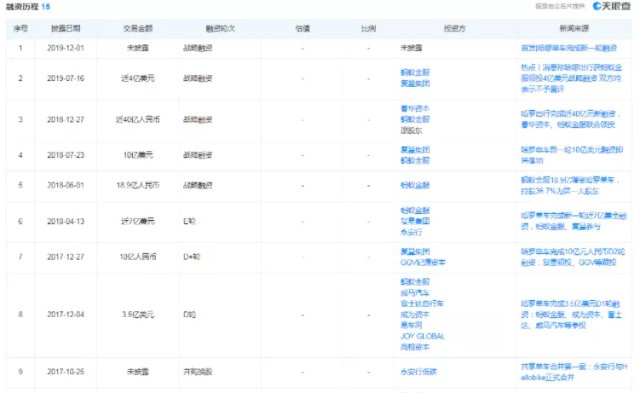Select the 新闻来源 column header
The image size is (640, 393).
574,28
